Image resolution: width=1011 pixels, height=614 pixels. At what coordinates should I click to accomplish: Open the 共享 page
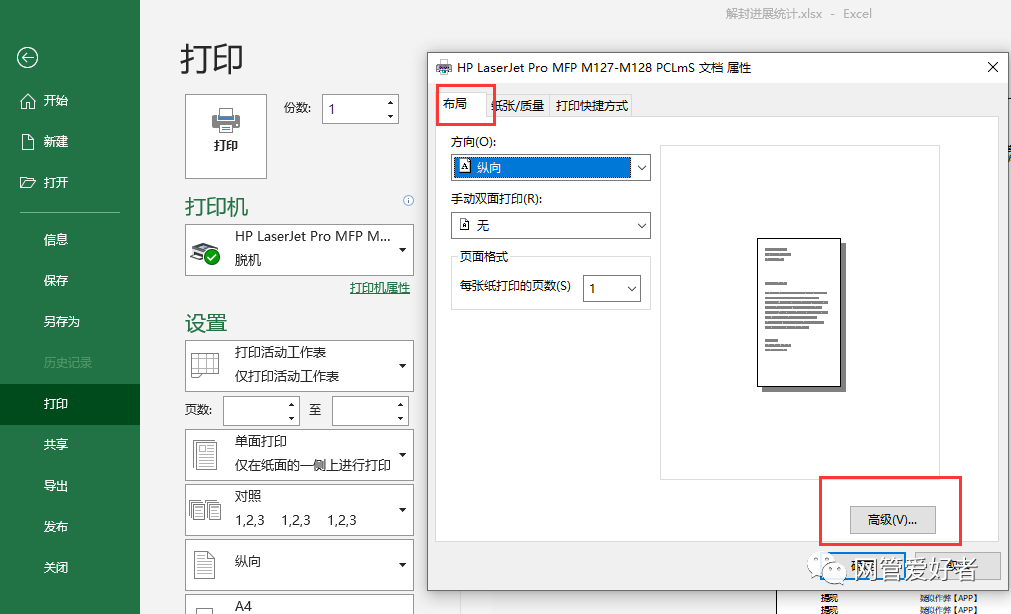pyautogui.click(x=55, y=444)
